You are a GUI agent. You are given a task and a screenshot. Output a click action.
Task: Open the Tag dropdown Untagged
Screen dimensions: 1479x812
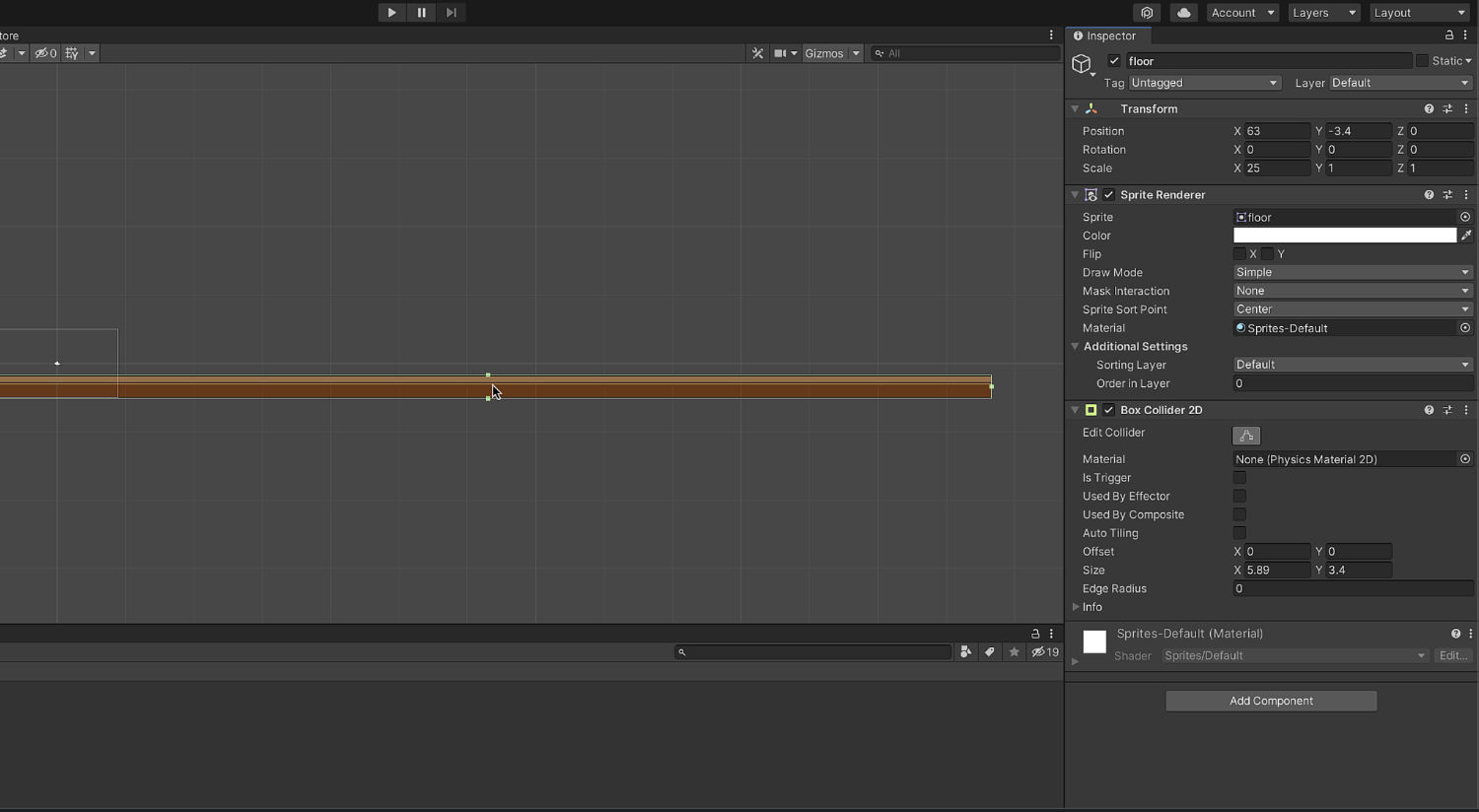1204,83
